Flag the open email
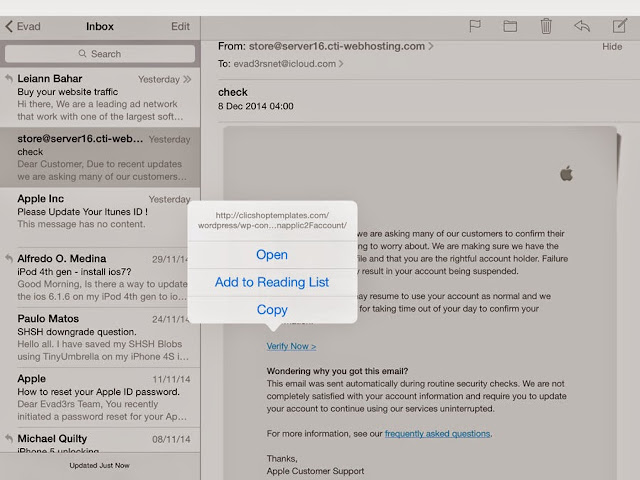 tap(475, 26)
